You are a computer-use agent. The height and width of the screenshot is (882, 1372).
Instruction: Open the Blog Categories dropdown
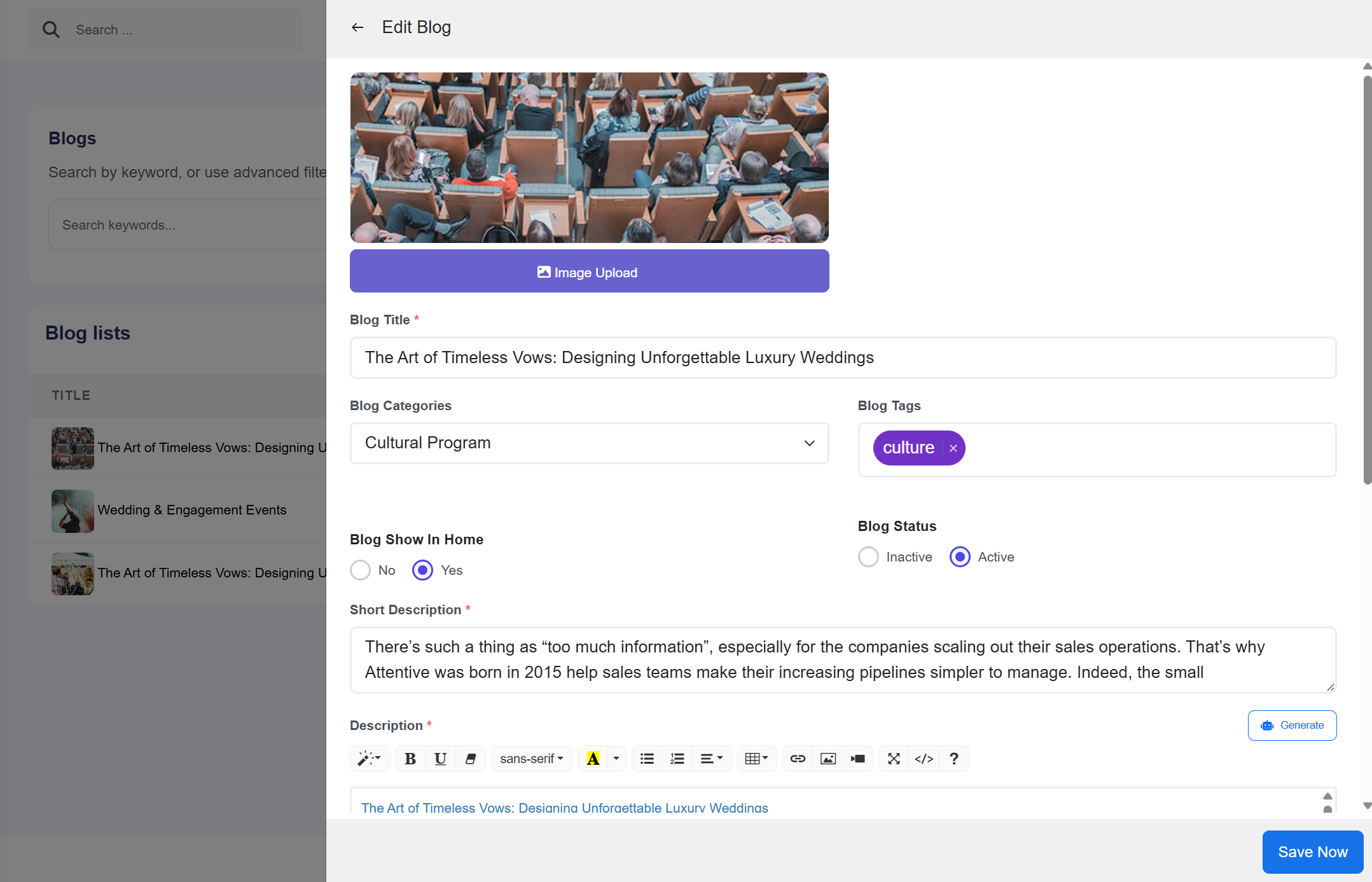(x=589, y=443)
